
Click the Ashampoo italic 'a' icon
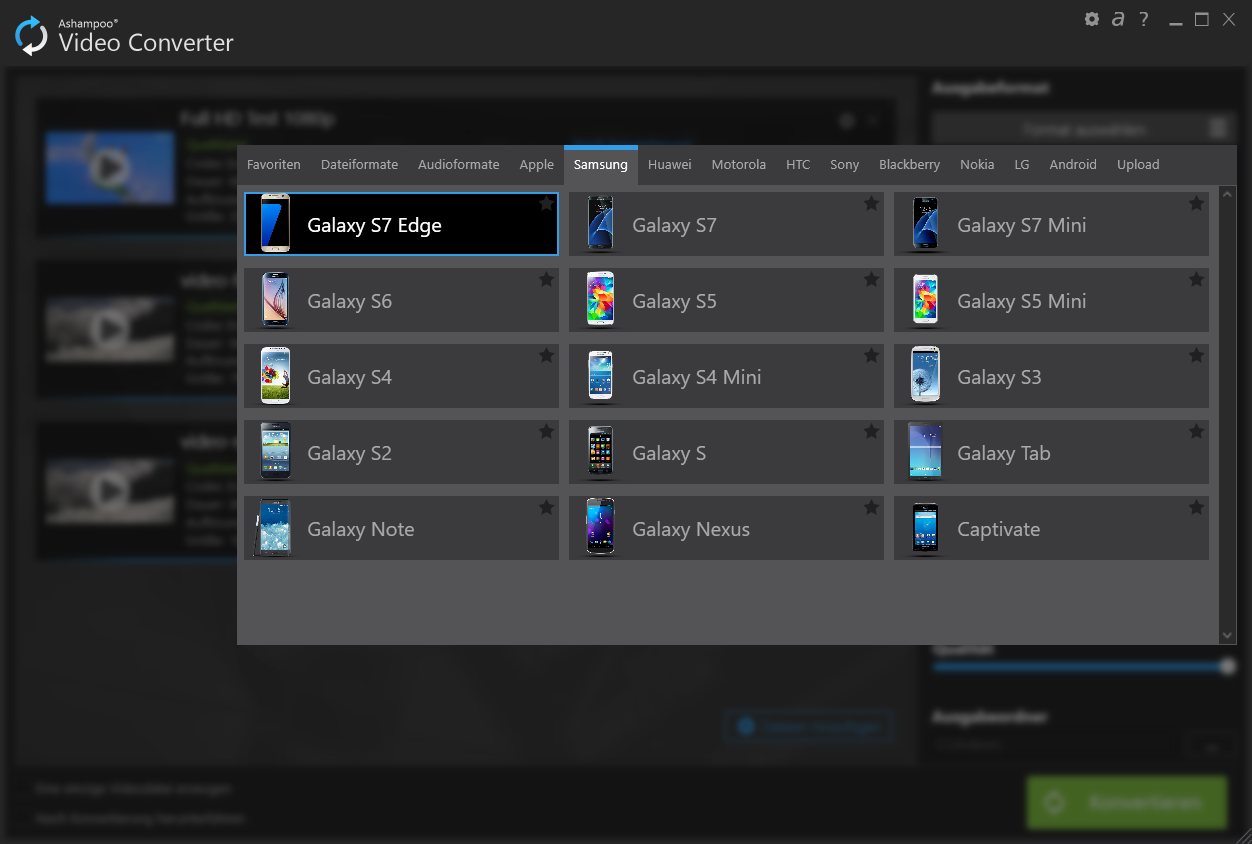coord(1118,19)
